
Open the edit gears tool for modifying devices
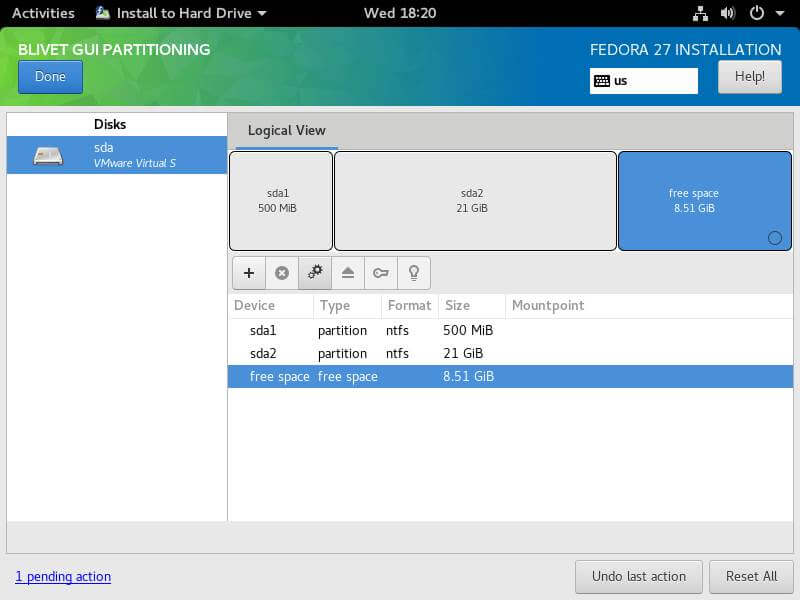pos(314,272)
